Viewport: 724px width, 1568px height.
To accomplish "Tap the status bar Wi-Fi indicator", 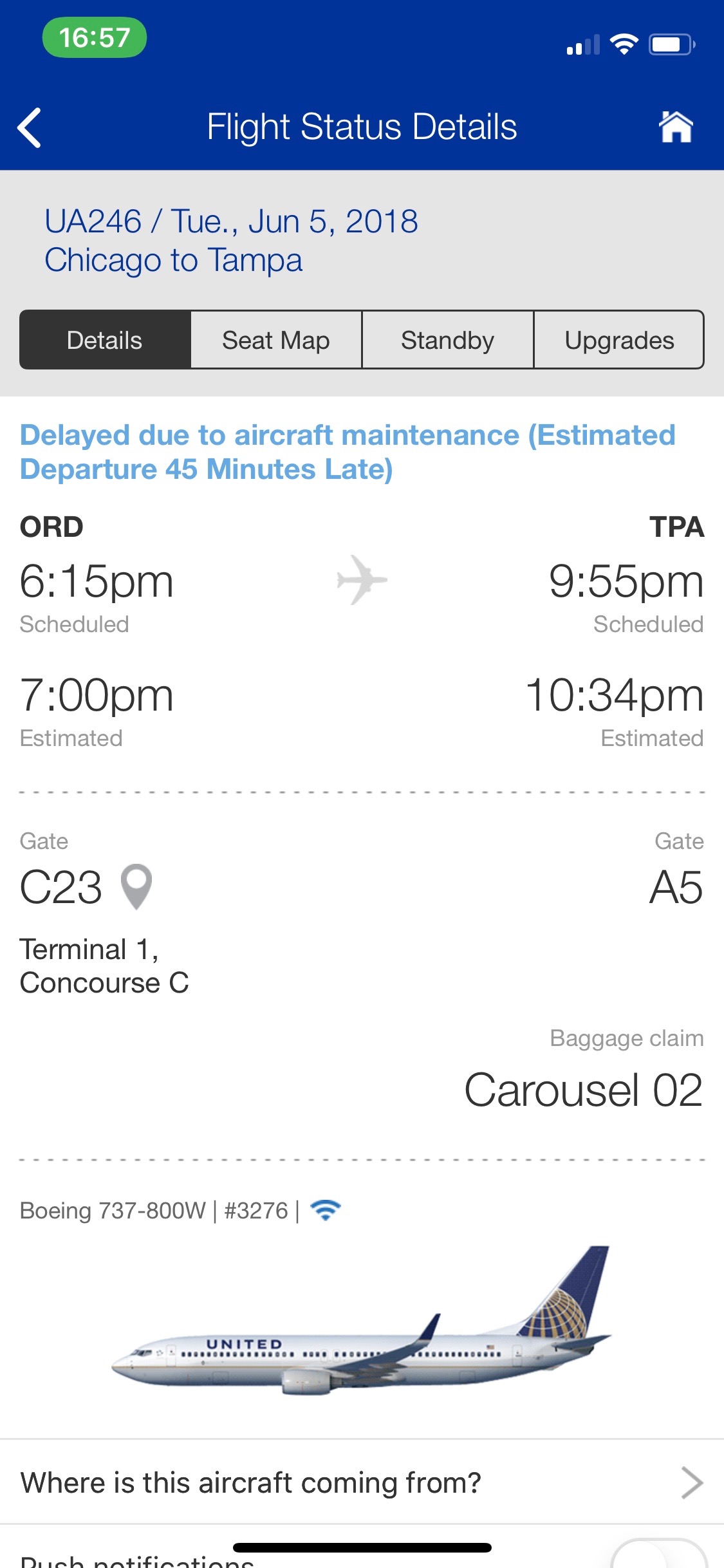I will [x=624, y=44].
